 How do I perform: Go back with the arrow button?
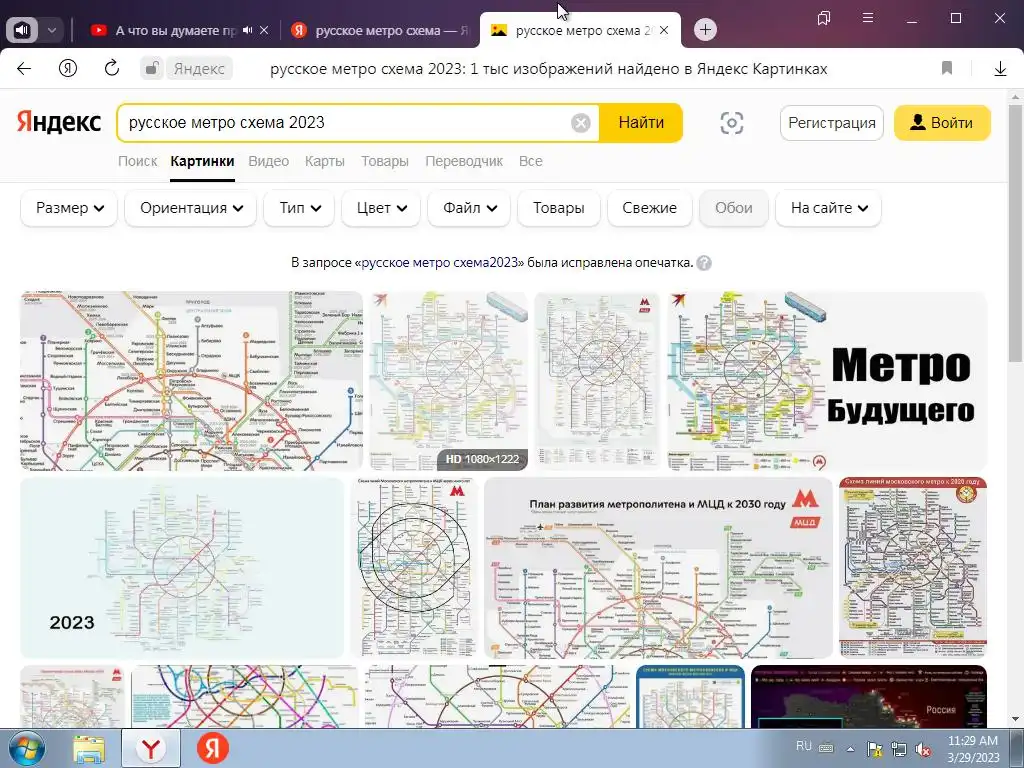[x=24, y=69]
